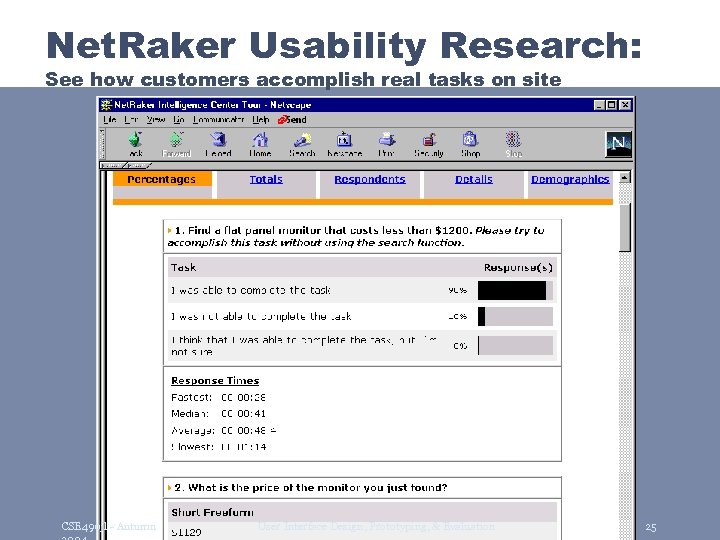Viewport: 720px width, 540px height.
Task: Open the Help menu
Action: point(260,120)
